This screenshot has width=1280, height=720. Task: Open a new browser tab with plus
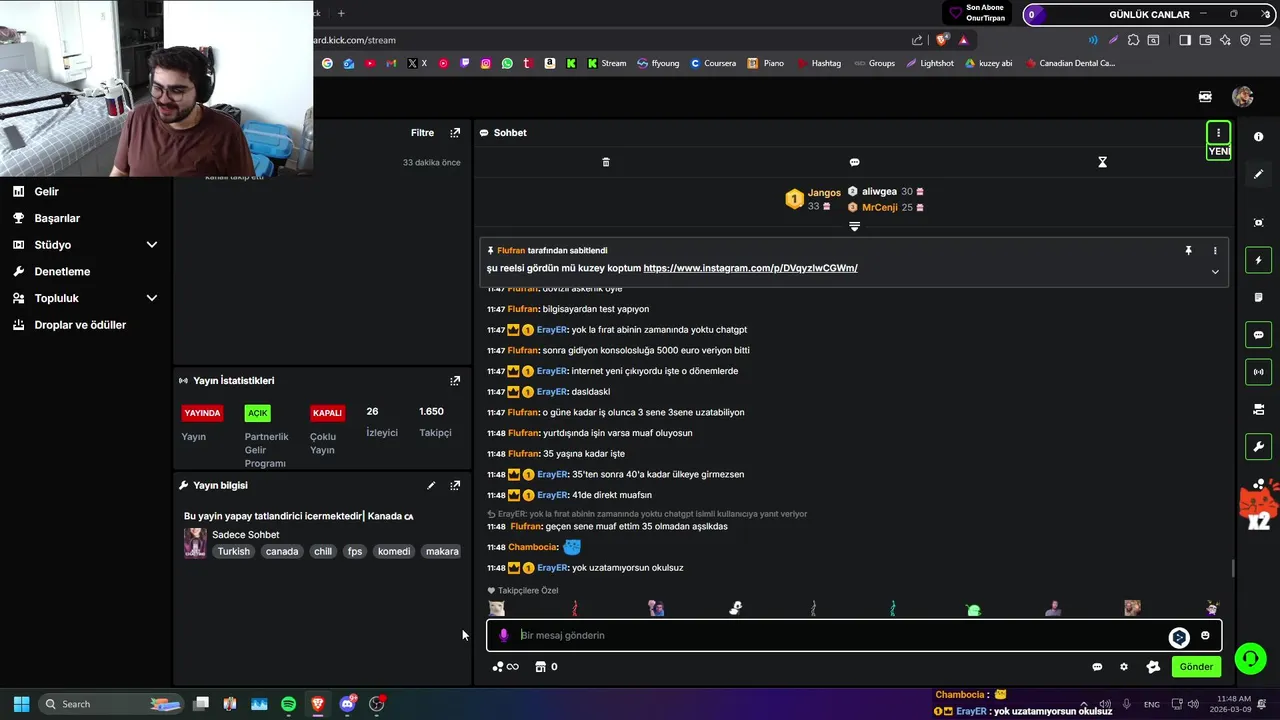point(341,13)
